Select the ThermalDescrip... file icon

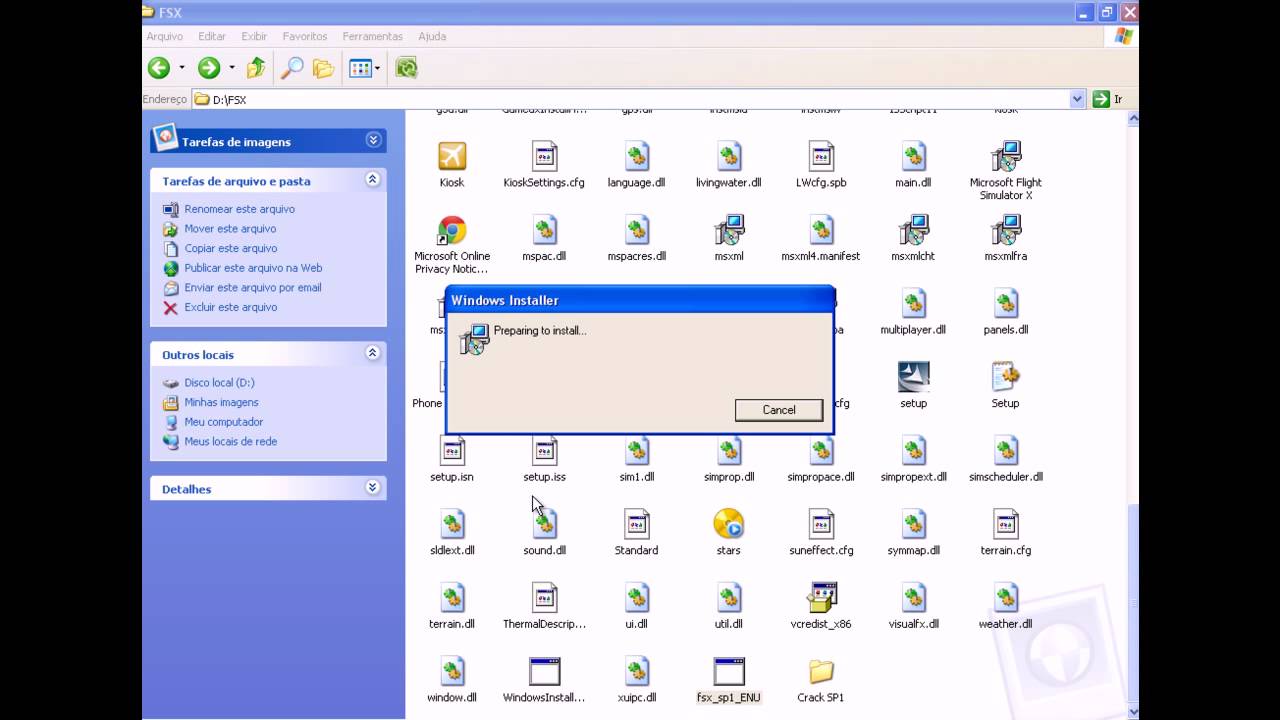tap(544, 597)
